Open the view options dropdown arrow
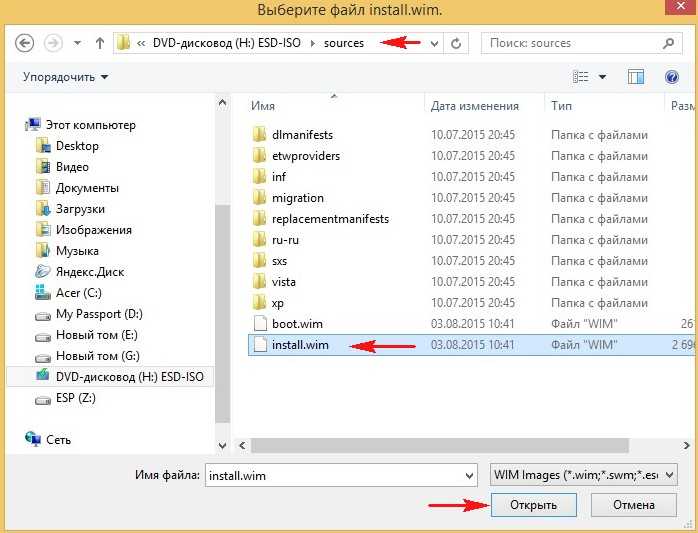698x533 pixels. (x=602, y=77)
